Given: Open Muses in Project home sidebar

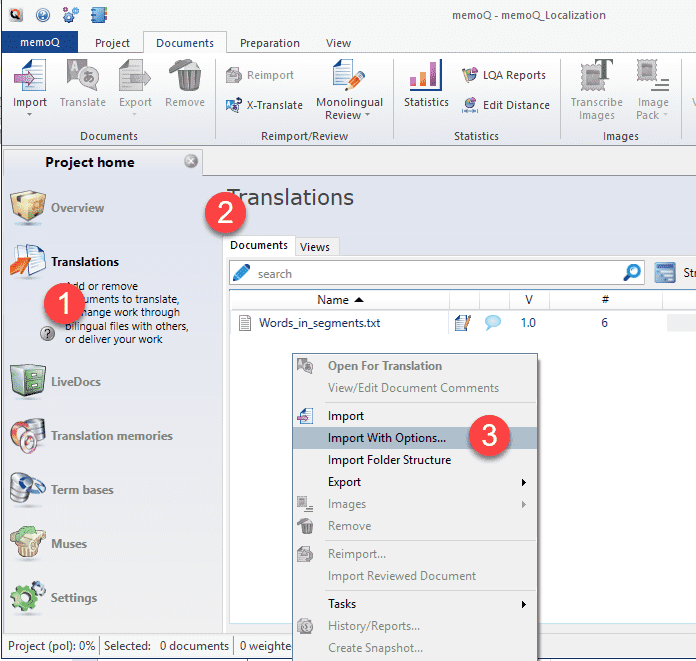Looking at the screenshot, I should [49, 544].
